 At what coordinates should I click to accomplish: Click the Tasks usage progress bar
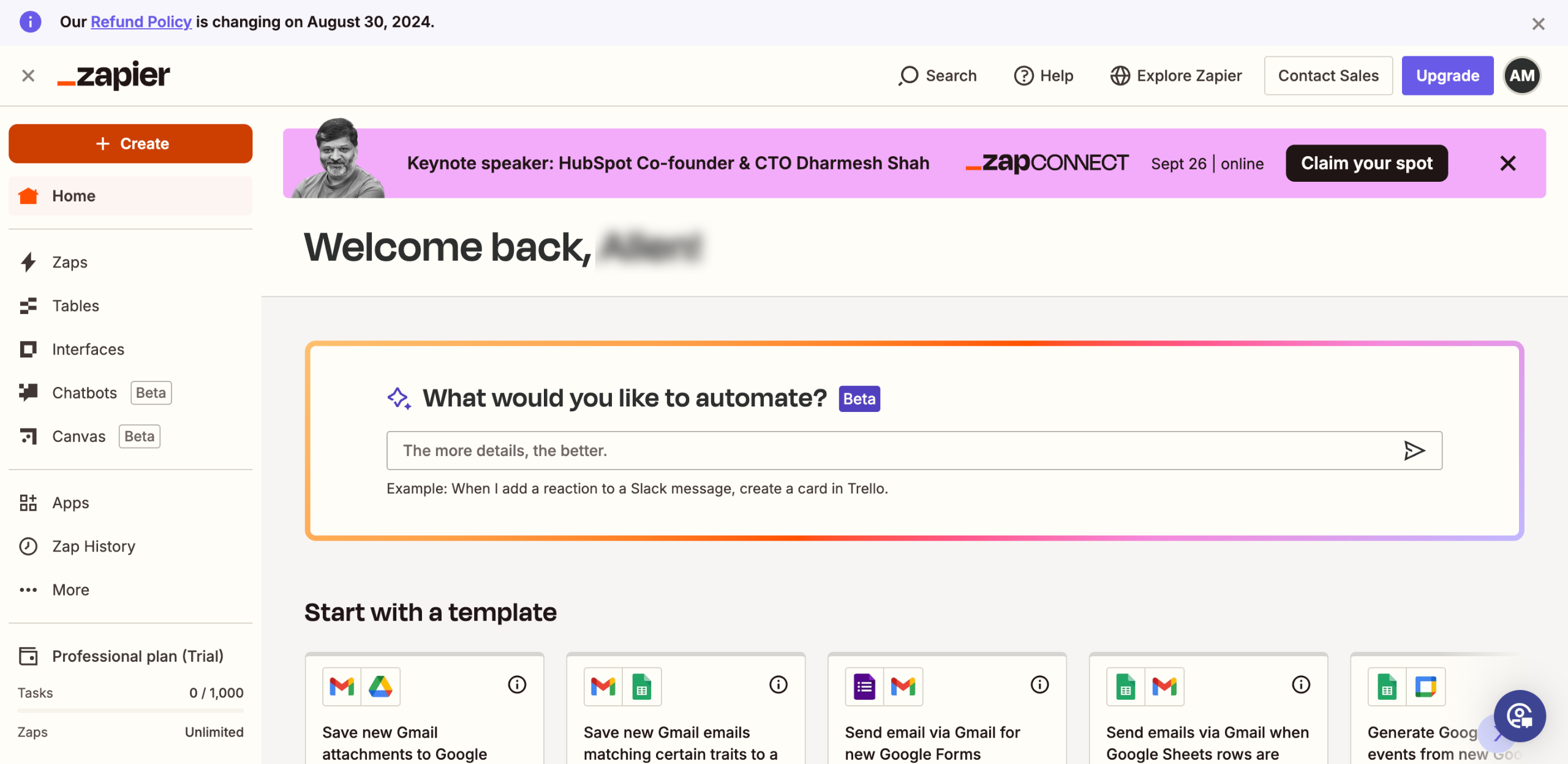tap(130, 711)
